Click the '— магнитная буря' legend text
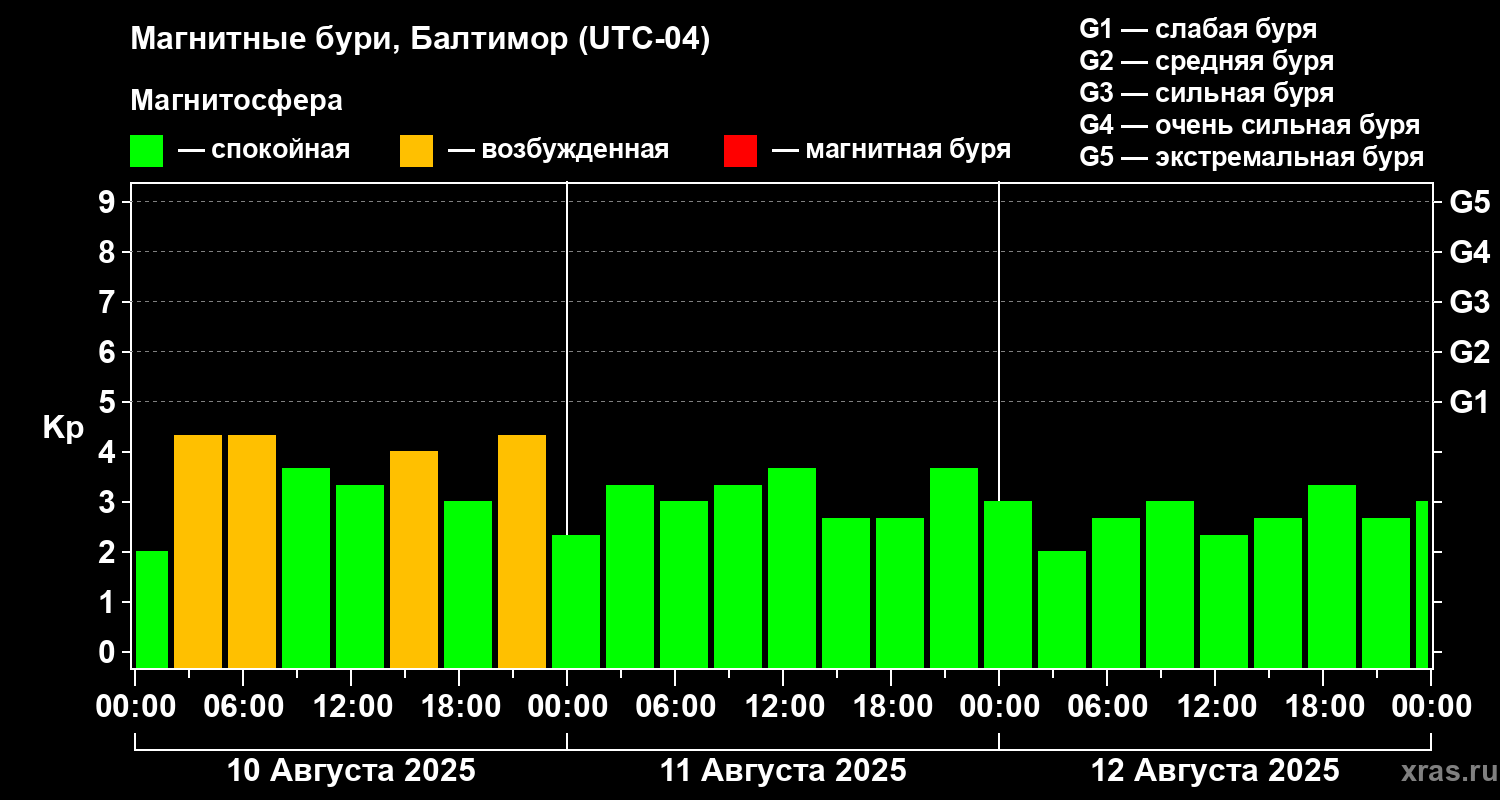 click(892, 151)
